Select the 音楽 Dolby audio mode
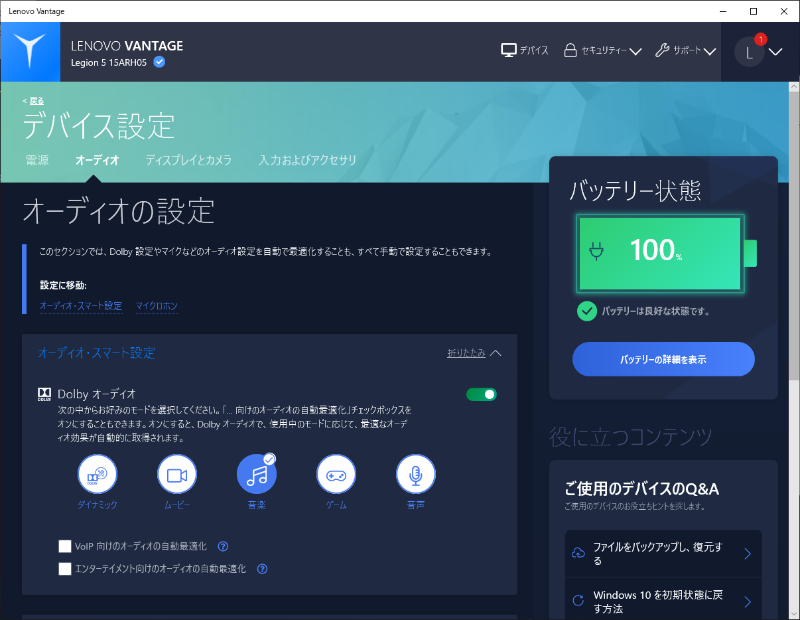This screenshot has width=800, height=620. (x=256, y=478)
